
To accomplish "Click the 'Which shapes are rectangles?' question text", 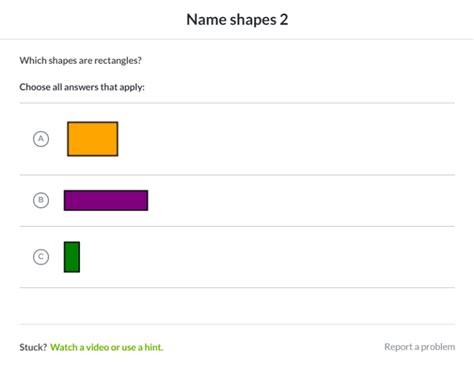I will (x=81, y=60).
